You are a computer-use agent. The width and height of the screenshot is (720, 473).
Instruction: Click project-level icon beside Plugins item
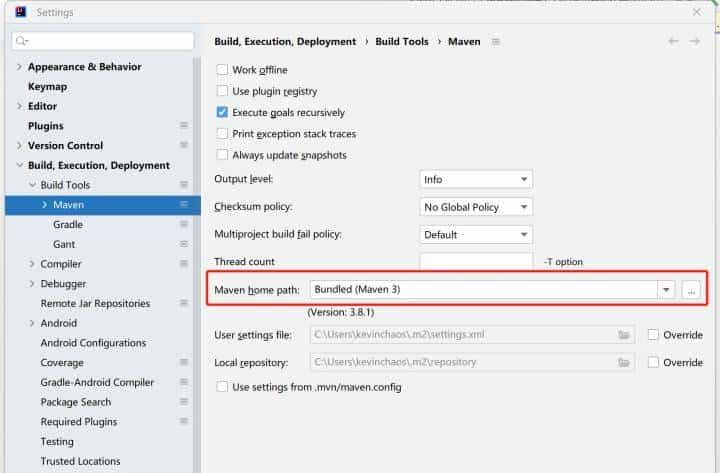pyautogui.click(x=184, y=126)
